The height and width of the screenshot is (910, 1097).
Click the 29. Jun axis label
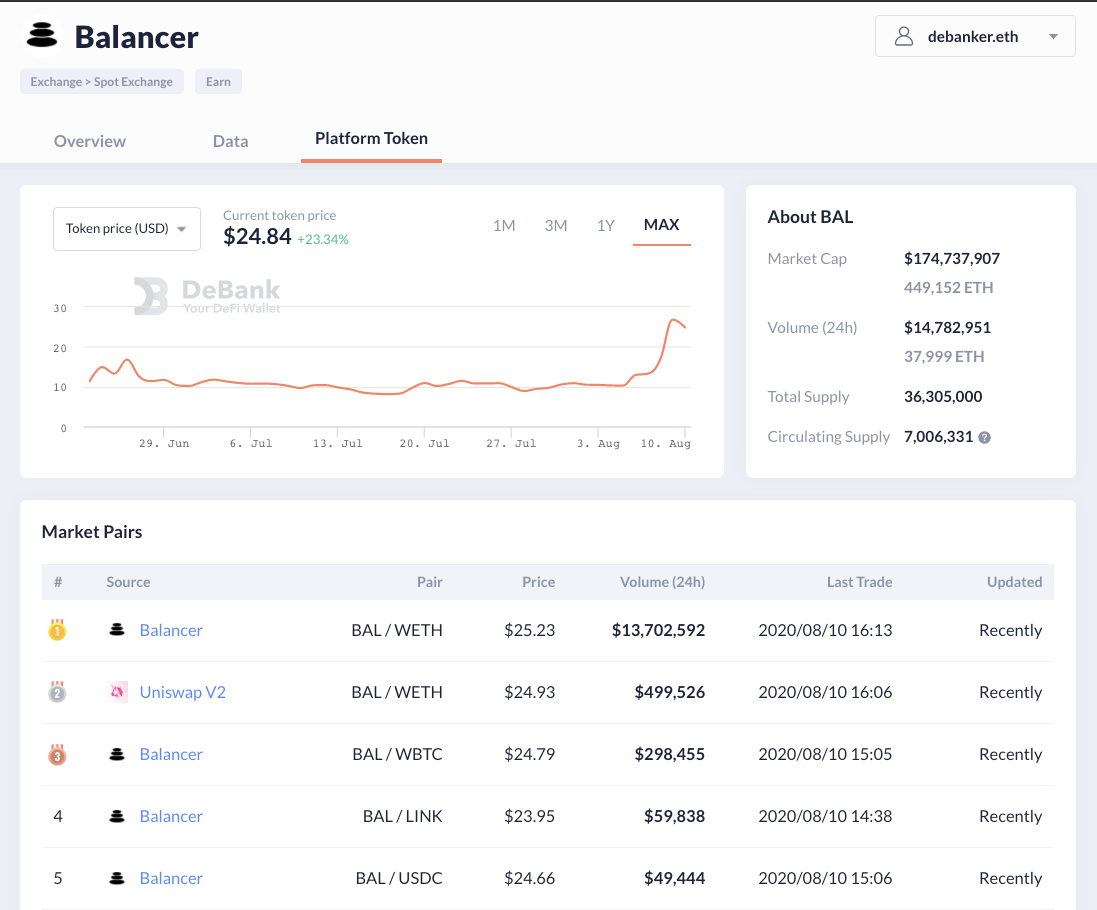click(x=164, y=443)
